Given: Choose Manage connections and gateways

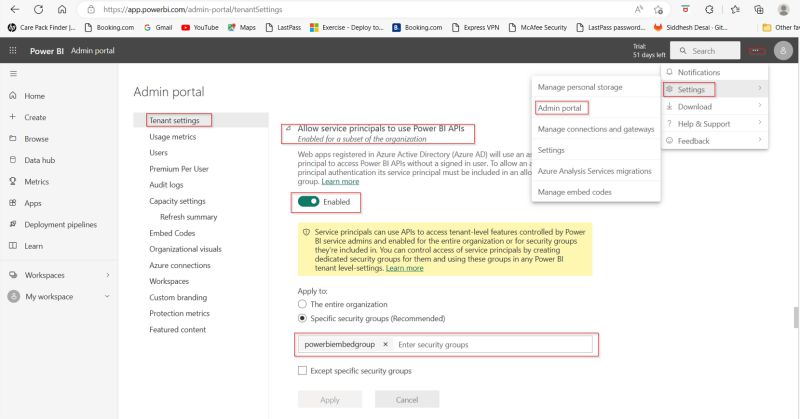Looking at the screenshot, I should (595, 129).
